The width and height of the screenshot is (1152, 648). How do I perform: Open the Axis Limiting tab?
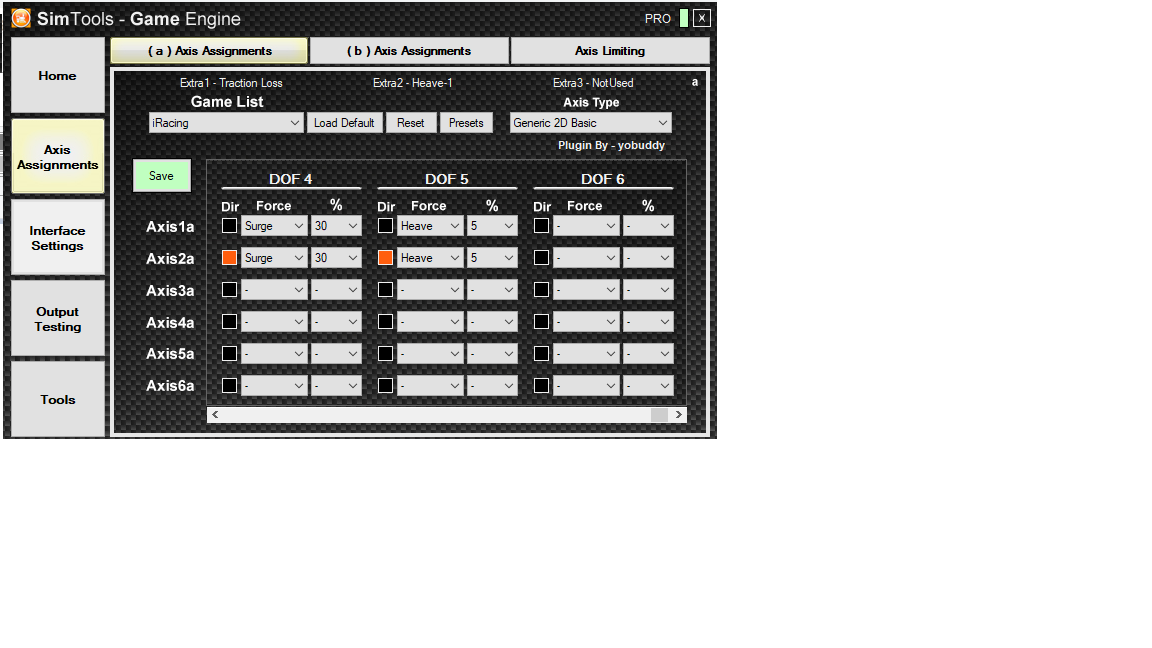pos(610,51)
